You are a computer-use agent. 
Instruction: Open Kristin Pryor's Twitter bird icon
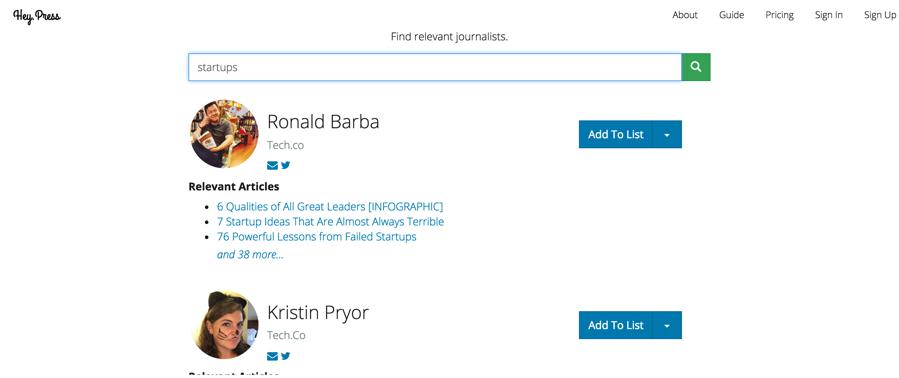tap(286, 356)
